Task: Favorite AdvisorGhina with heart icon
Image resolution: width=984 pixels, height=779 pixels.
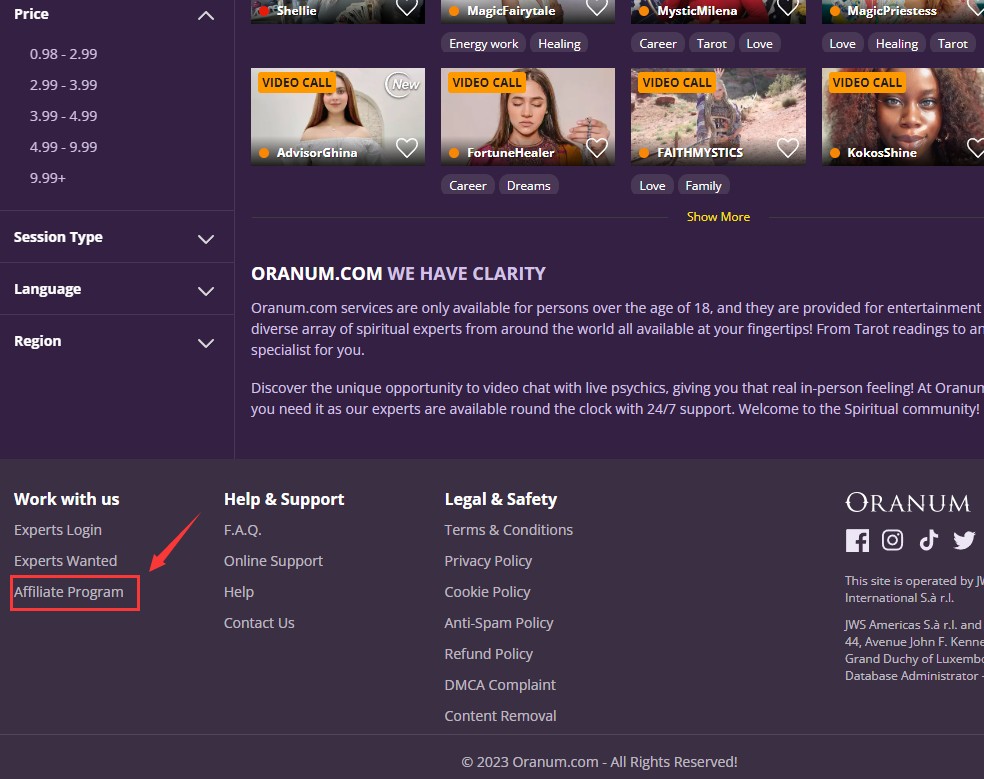Action: [407, 148]
